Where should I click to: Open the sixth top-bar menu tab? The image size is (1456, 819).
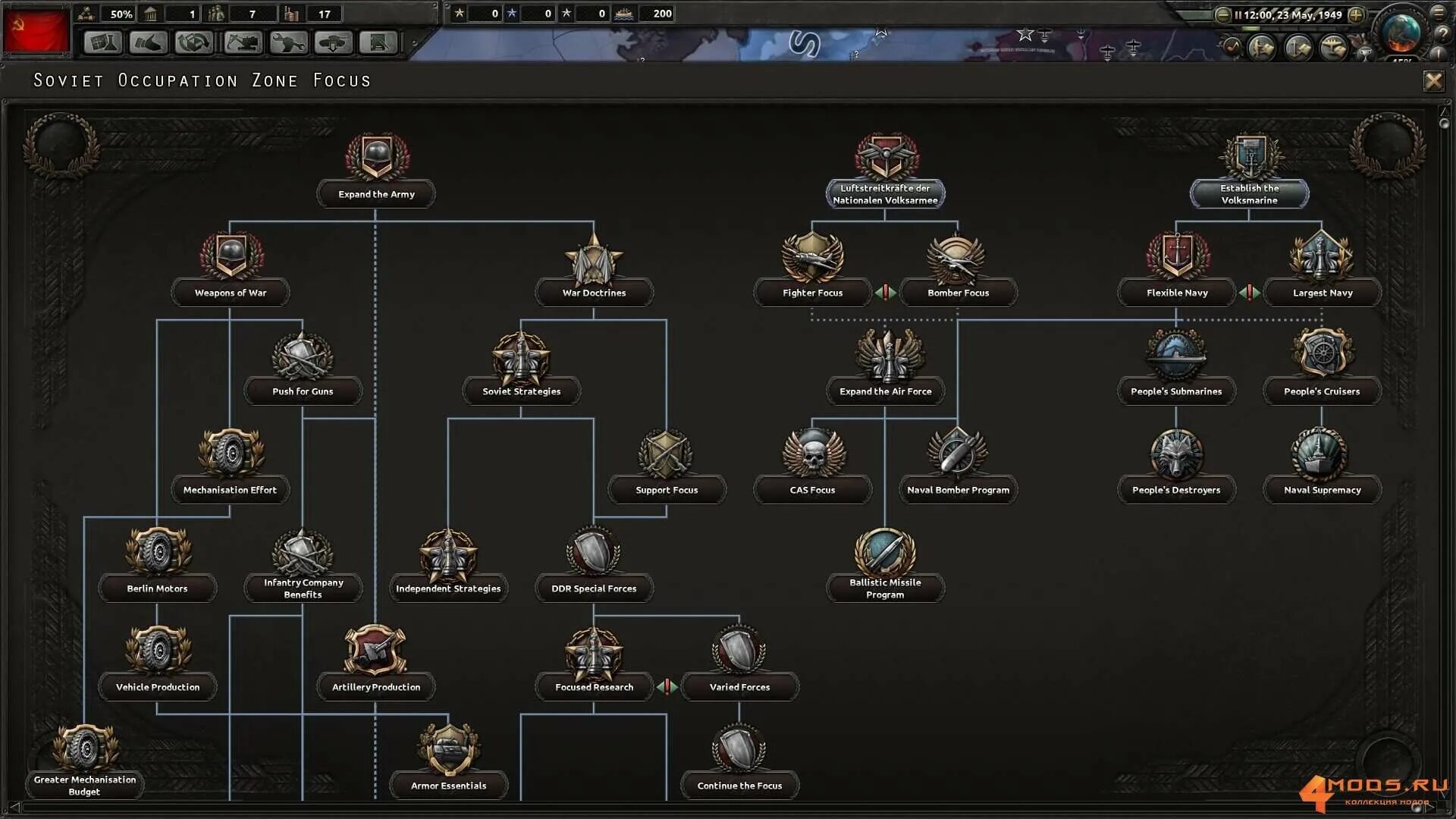point(334,42)
